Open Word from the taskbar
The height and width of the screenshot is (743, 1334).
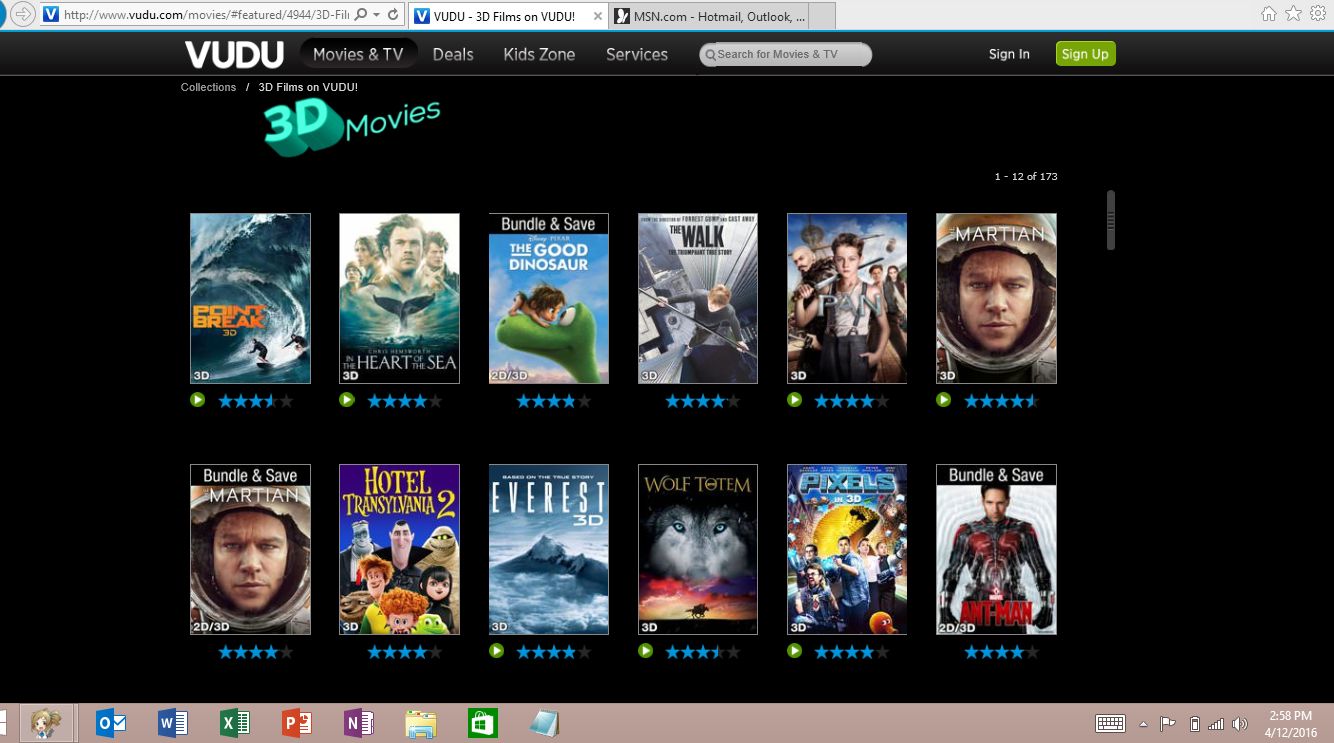point(173,723)
